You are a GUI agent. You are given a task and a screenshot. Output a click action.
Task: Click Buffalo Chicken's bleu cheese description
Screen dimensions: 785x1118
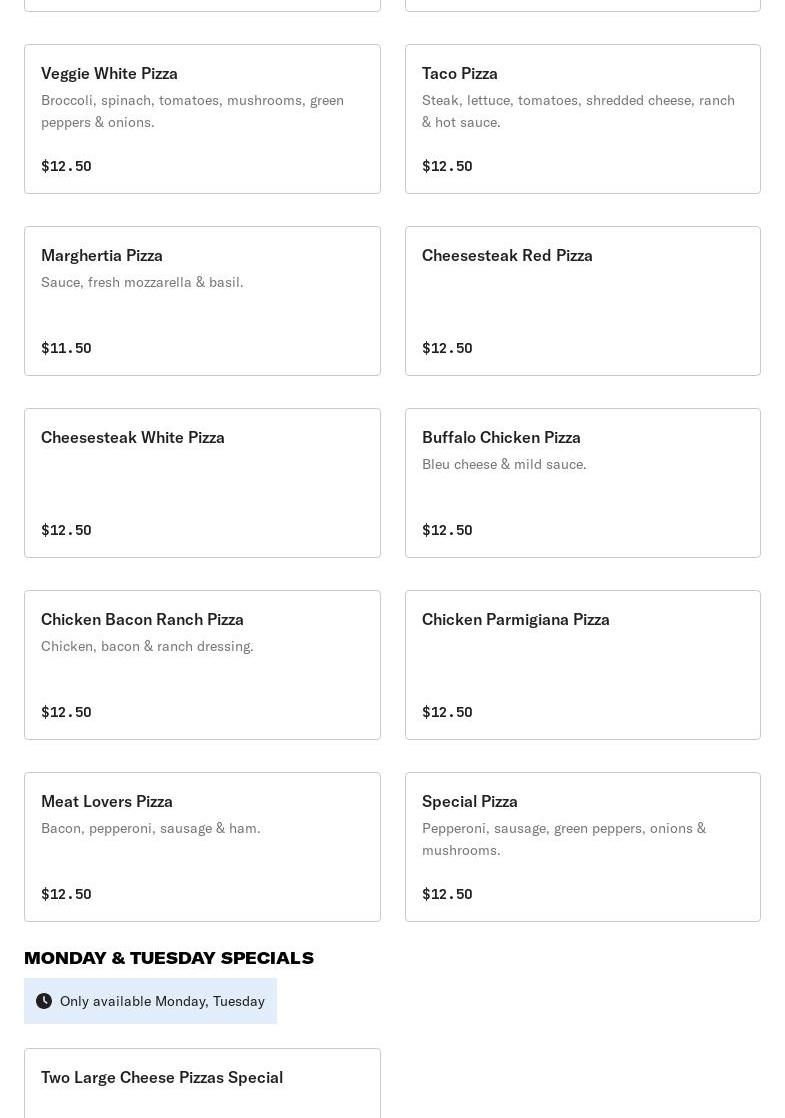[504, 464]
